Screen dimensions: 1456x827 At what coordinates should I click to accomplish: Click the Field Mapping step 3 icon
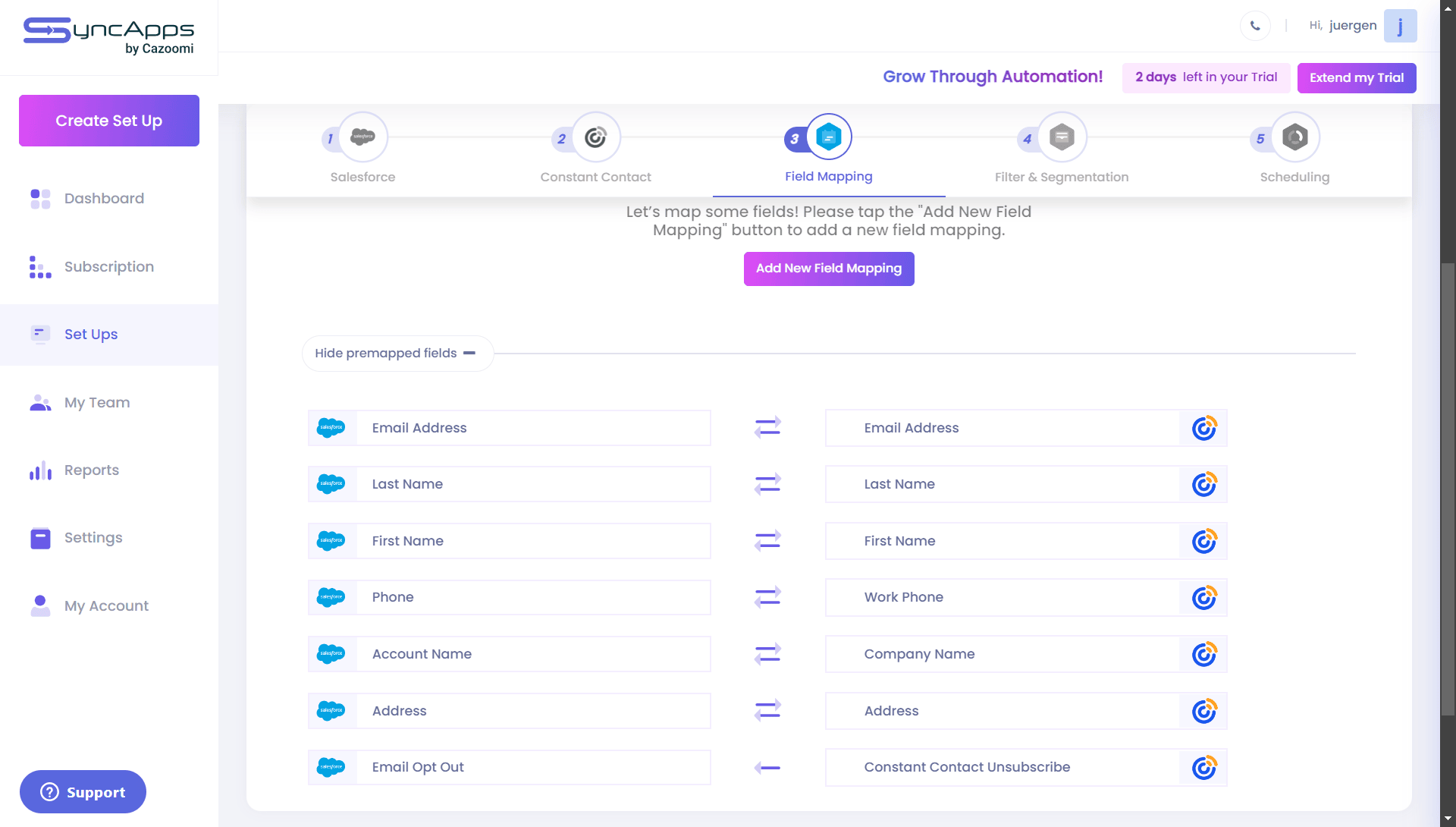829,137
